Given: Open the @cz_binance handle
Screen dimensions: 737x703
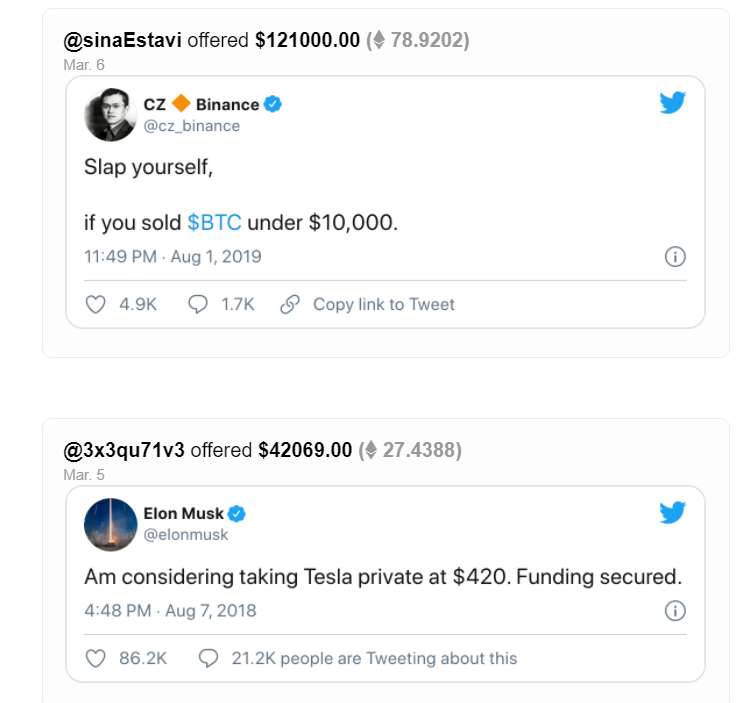Looking at the screenshot, I should pyautogui.click(x=192, y=125).
